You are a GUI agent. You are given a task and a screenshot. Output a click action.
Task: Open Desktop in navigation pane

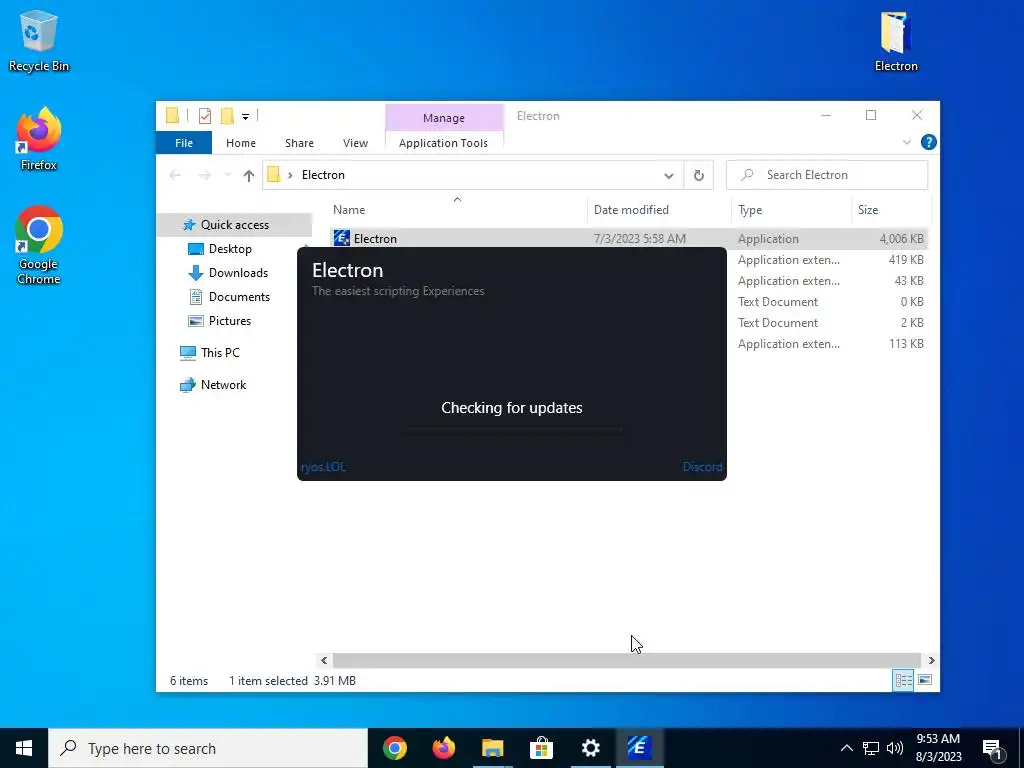coord(230,249)
